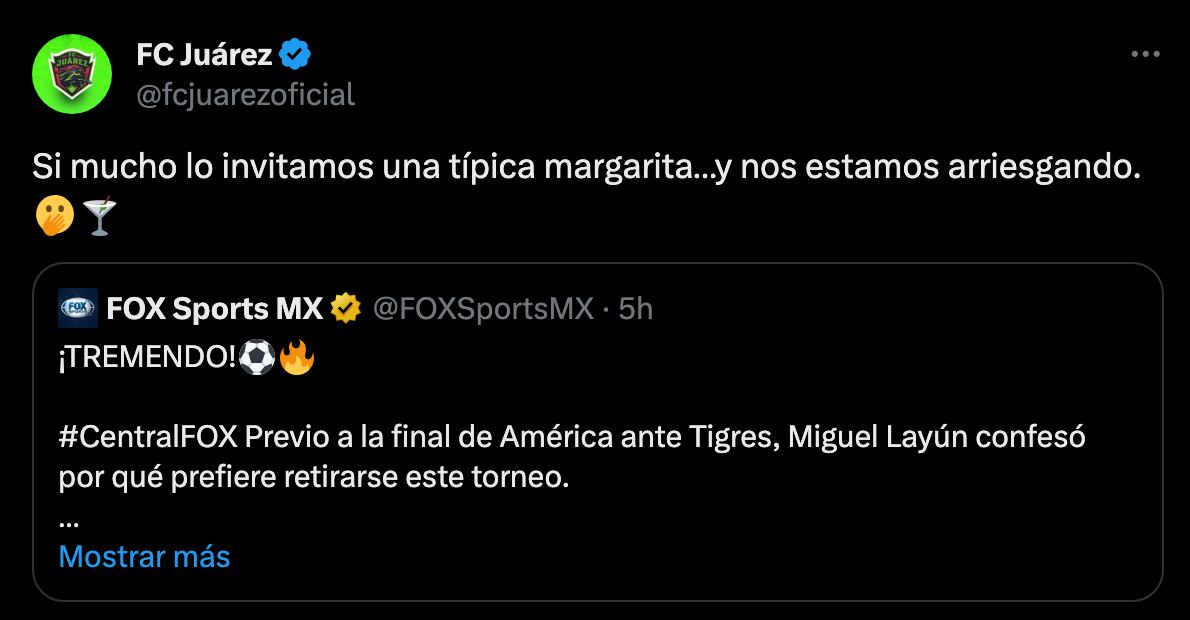Open the @FOXSportsMX handle
1190x620 pixels.
pyautogui.click(x=483, y=309)
